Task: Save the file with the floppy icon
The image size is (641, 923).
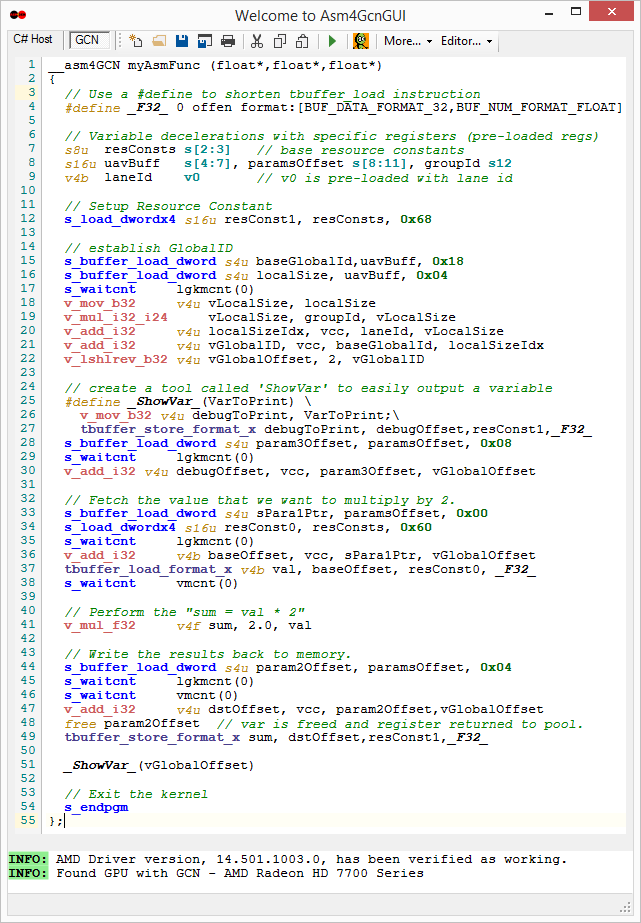Action: (182, 41)
